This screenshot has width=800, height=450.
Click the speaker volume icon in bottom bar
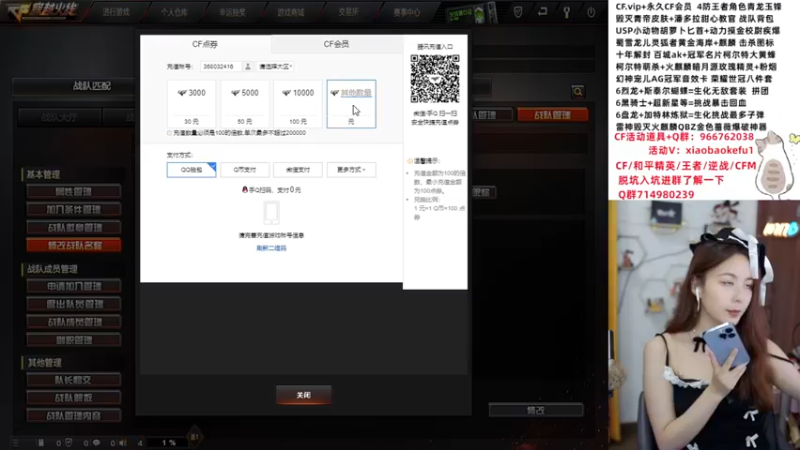pyautogui.click(x=122, y=443)
